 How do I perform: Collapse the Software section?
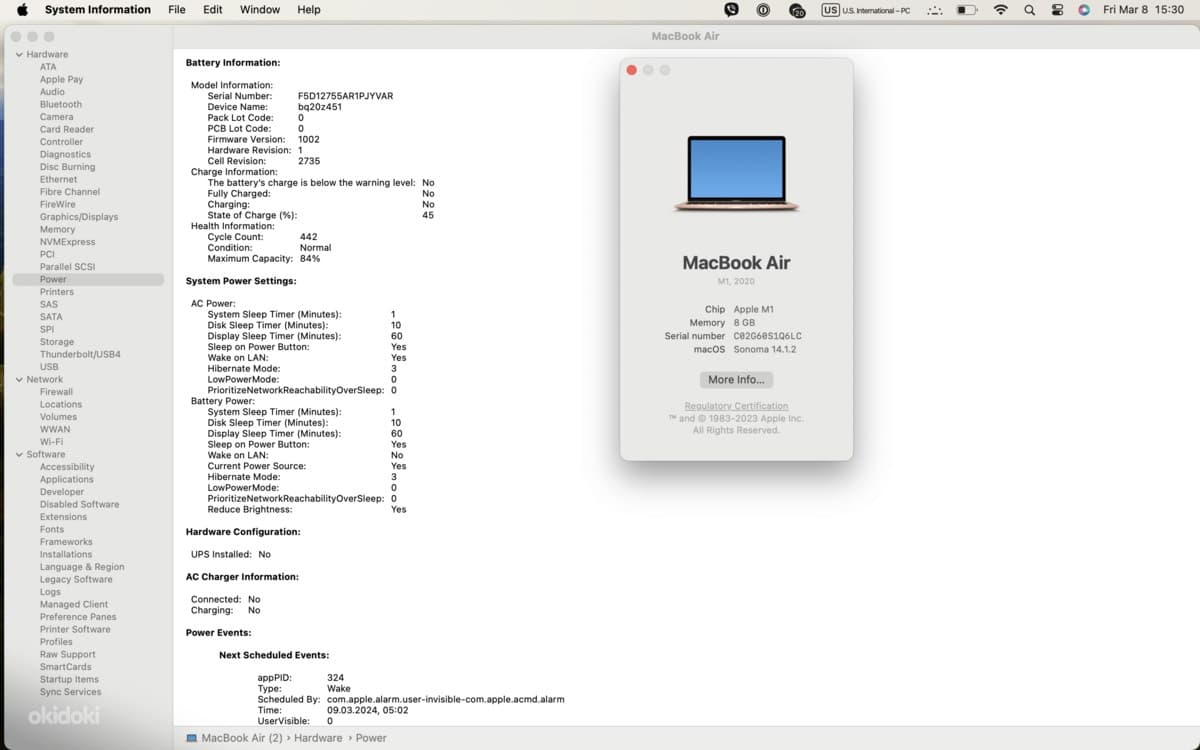19,454
